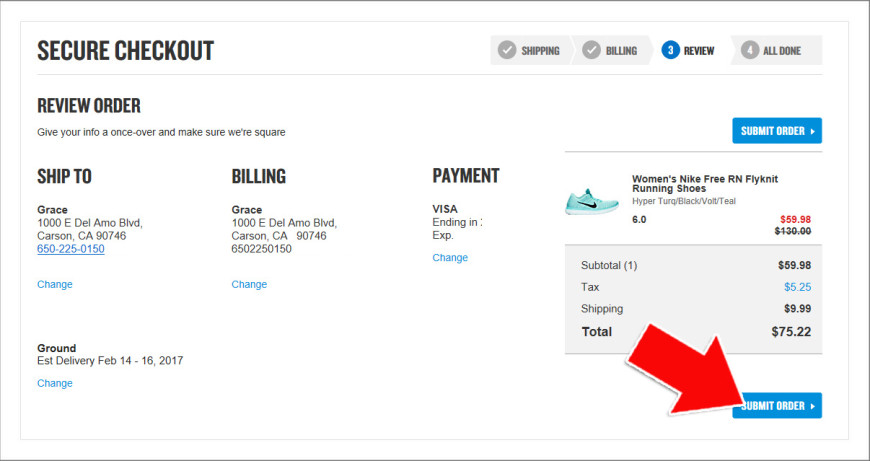
Task: Select the Review step indicator
Action: (x=689, y=50)
